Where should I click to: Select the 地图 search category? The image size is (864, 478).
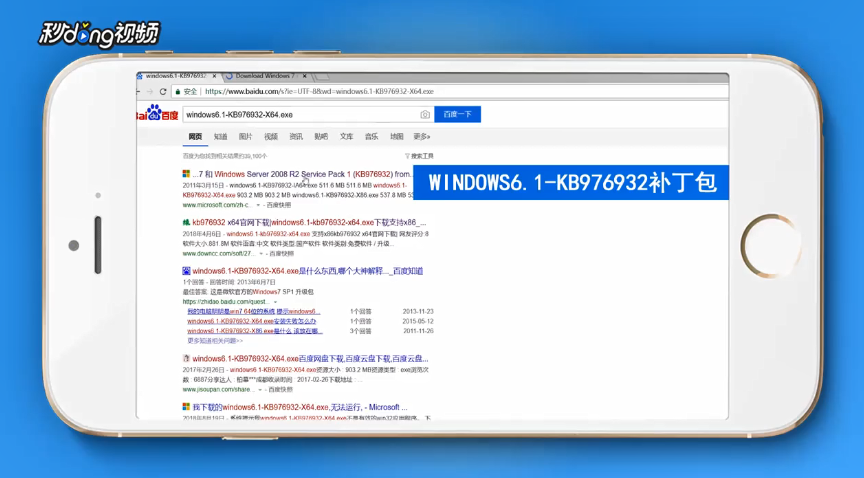pyautogui.click(x=397, y=137)
